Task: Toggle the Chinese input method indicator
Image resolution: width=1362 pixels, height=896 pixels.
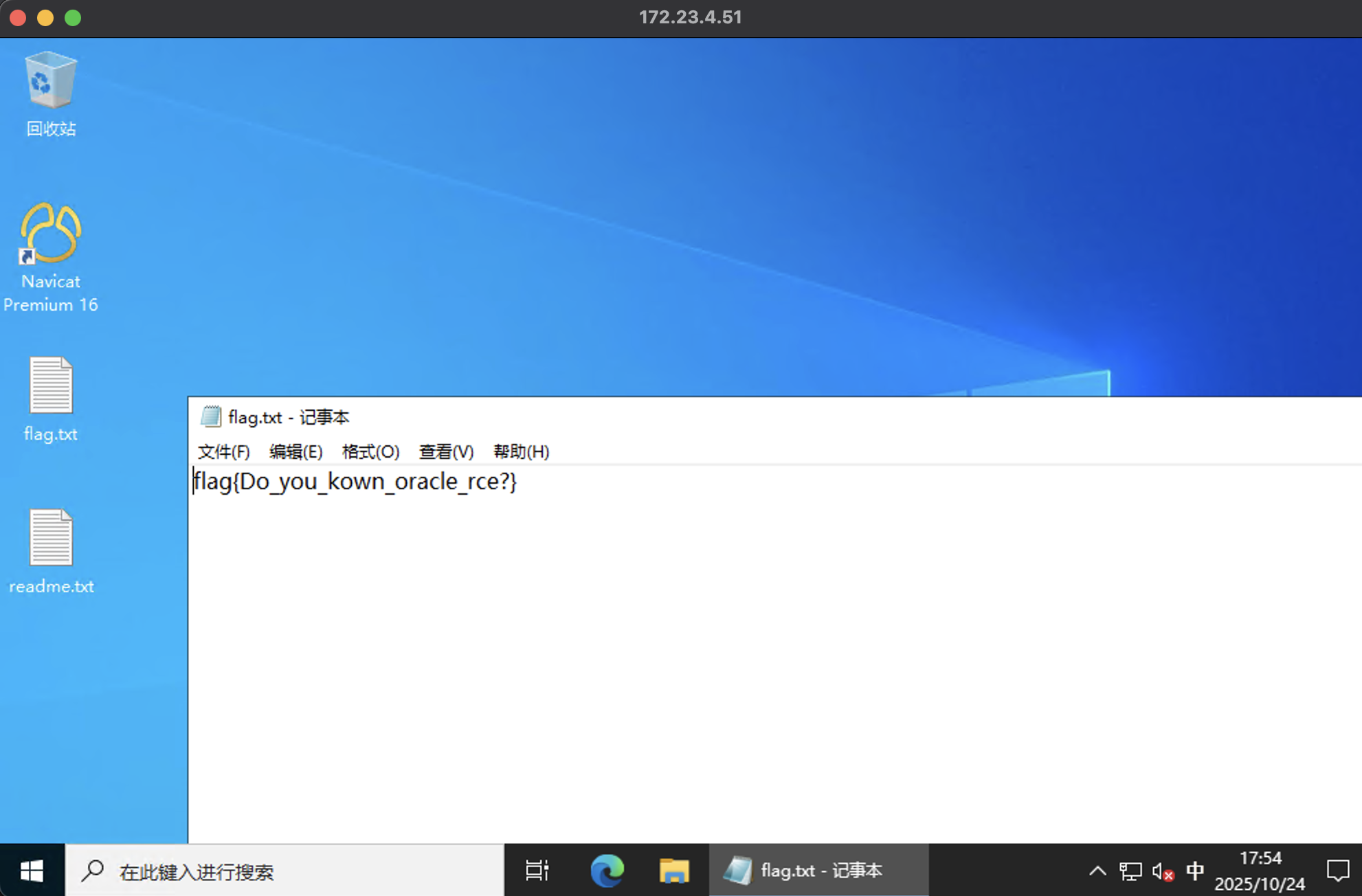Action: 1195,871
